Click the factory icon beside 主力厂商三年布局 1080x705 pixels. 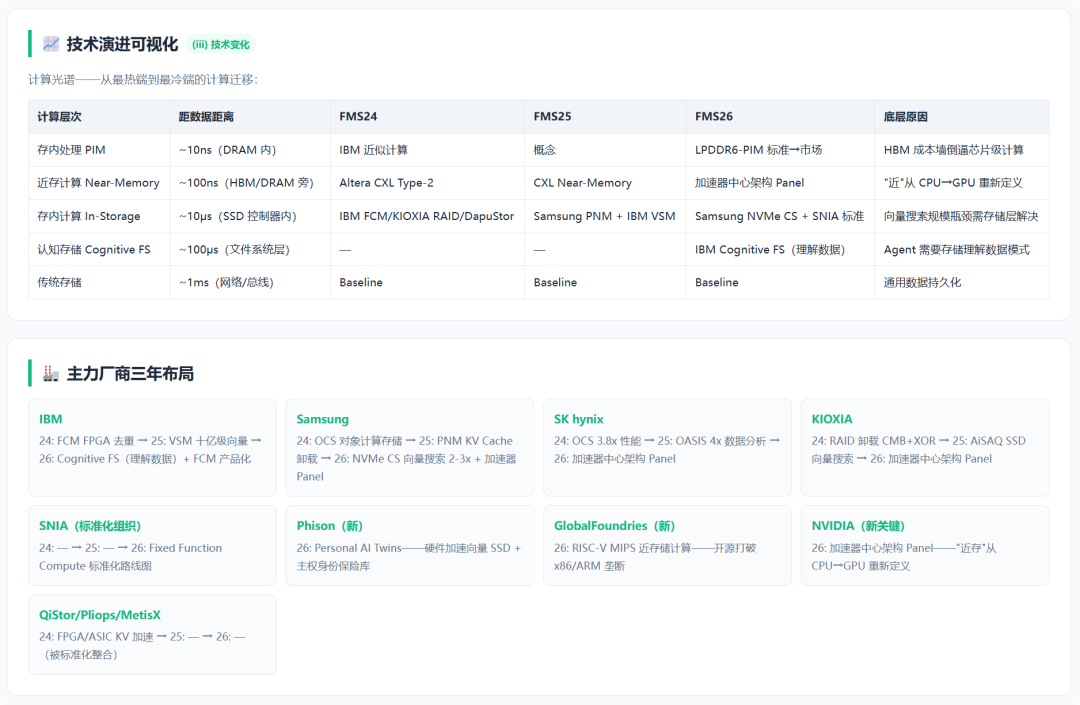(x=51, y=373)
